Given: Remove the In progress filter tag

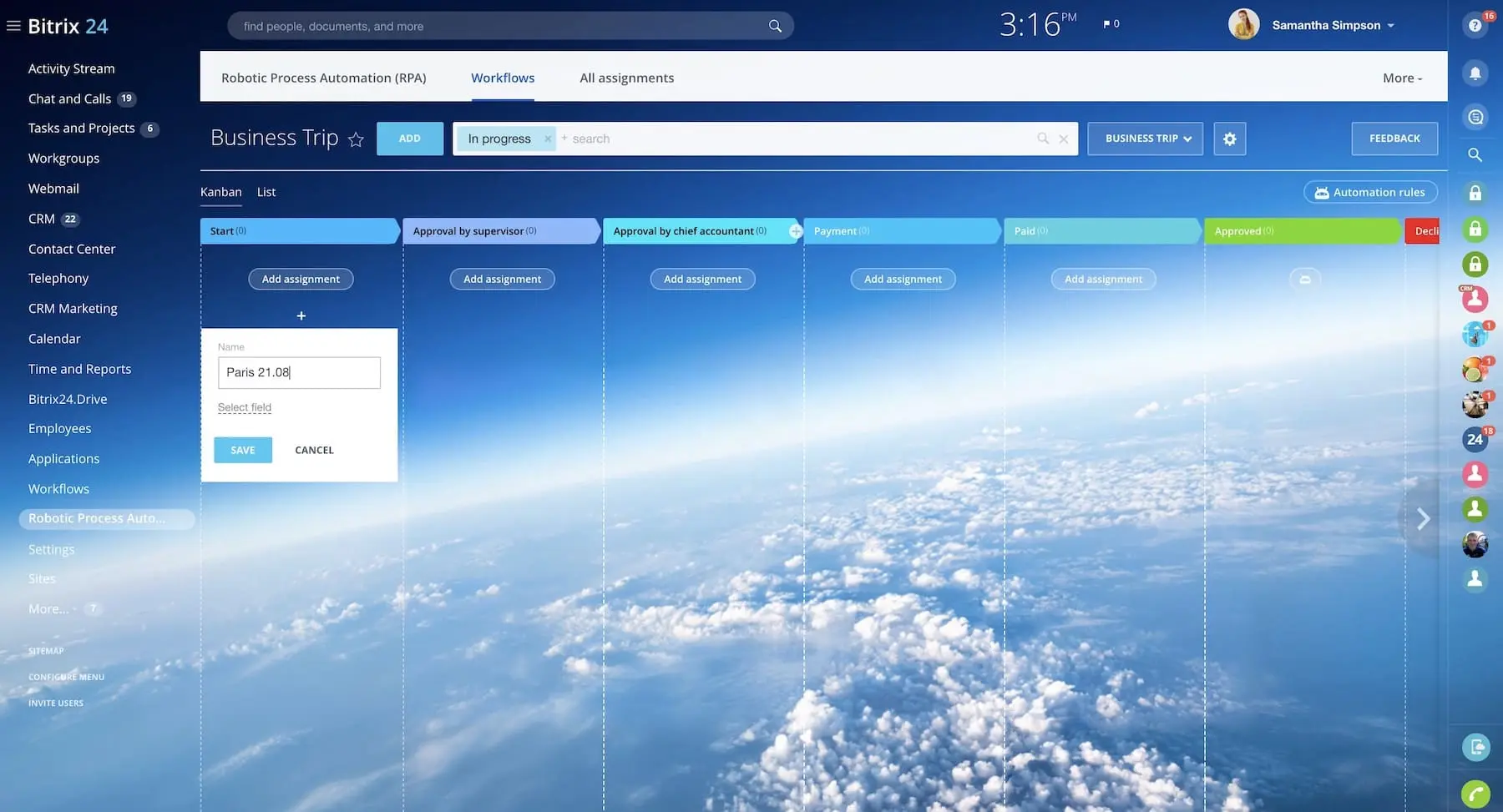Looking at the screenshot, I should (548, 139).
